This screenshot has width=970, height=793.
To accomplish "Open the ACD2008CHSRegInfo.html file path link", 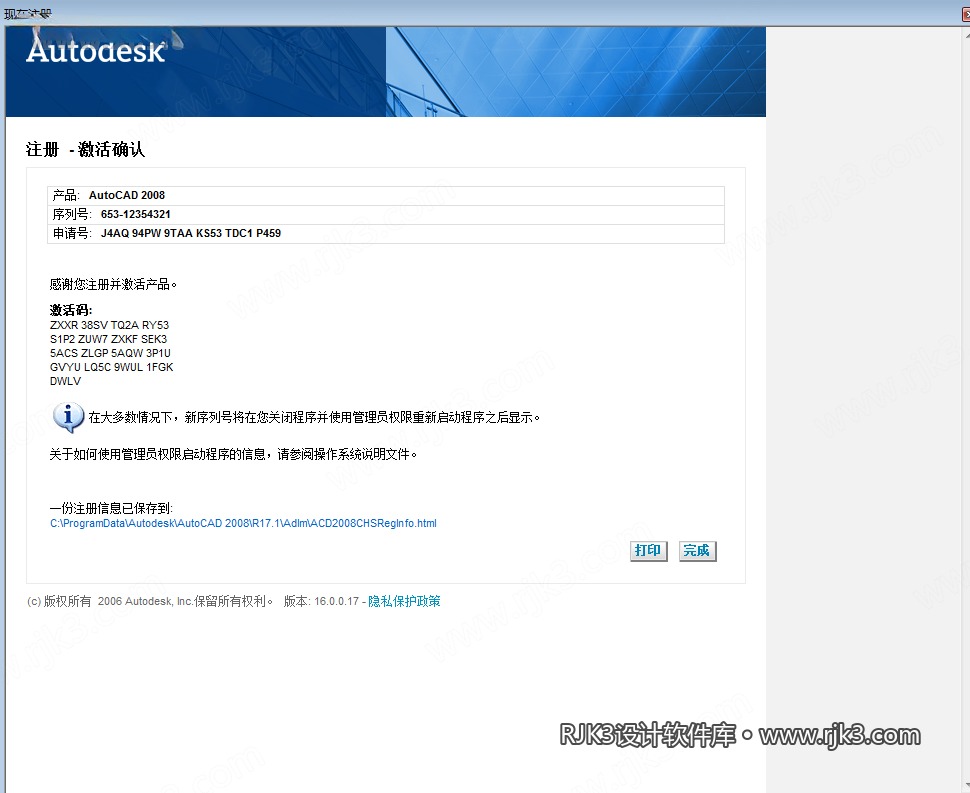I will [243, 523].
